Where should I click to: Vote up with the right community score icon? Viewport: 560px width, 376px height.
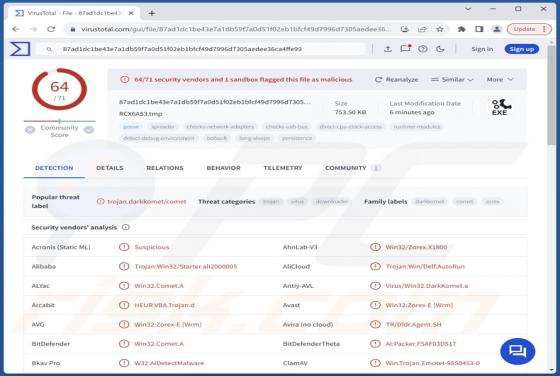[x=89, y=130]
